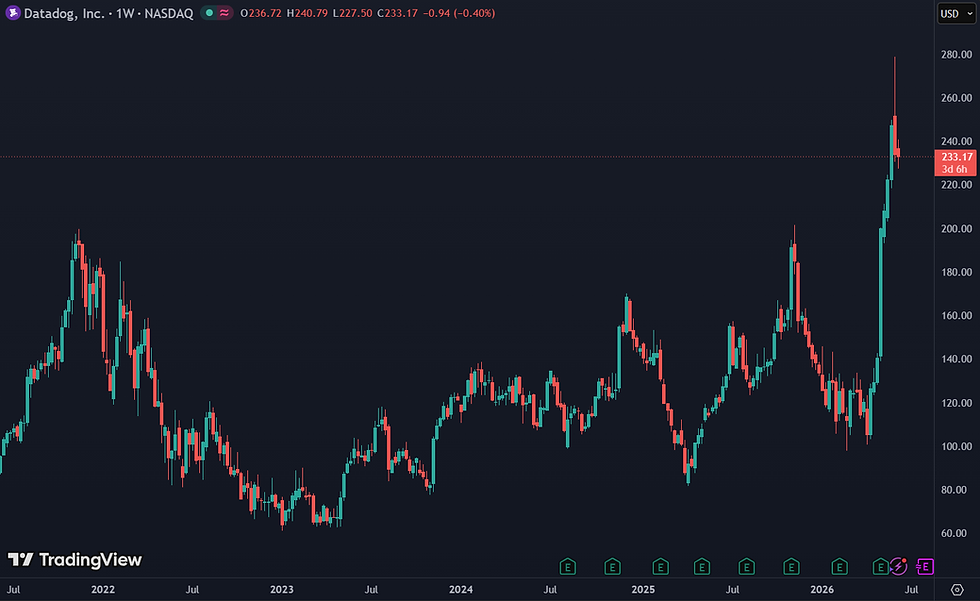Viewport: 980px width, 601px height.
Task: Open chart settings hexagon gear icon
Action: [x=957, y=590]
